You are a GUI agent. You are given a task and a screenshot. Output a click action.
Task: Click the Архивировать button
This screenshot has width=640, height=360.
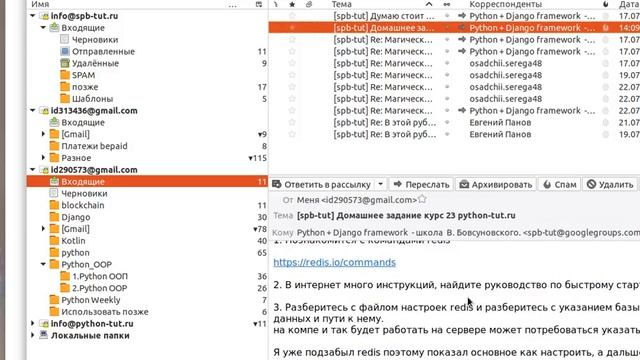496,184
